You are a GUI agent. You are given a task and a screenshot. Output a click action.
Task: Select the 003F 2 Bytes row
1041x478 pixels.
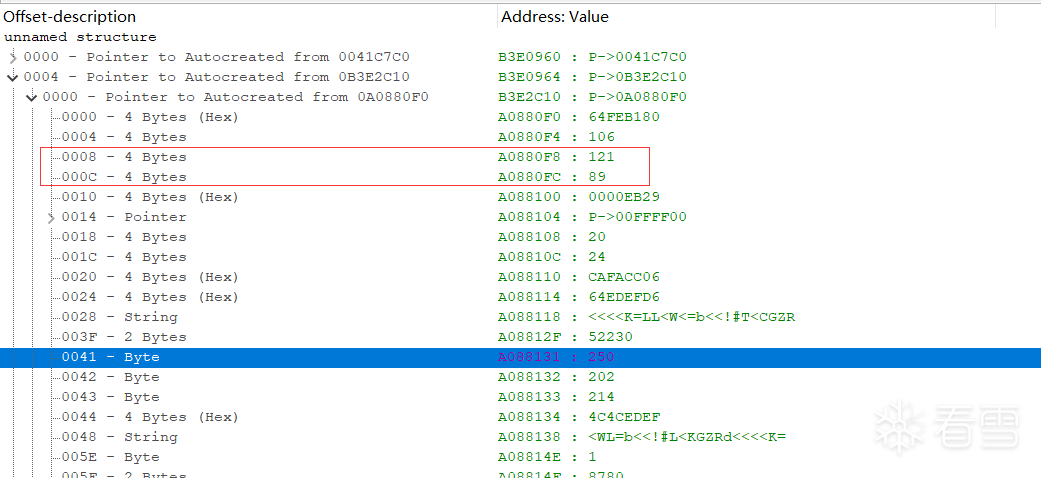(124, 337)
